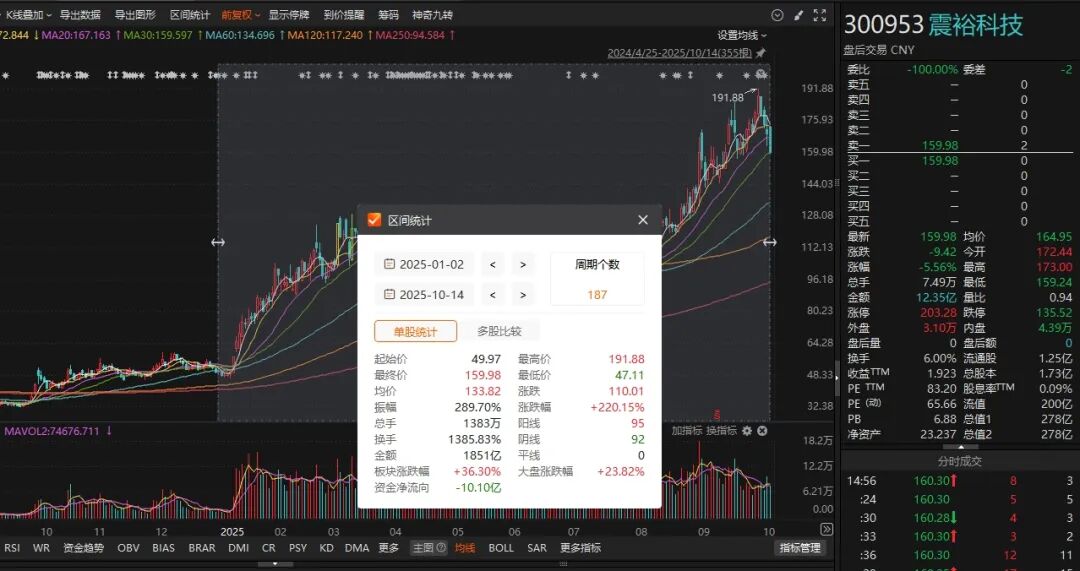Open the 导出数据 menu item

pos(80,14)
